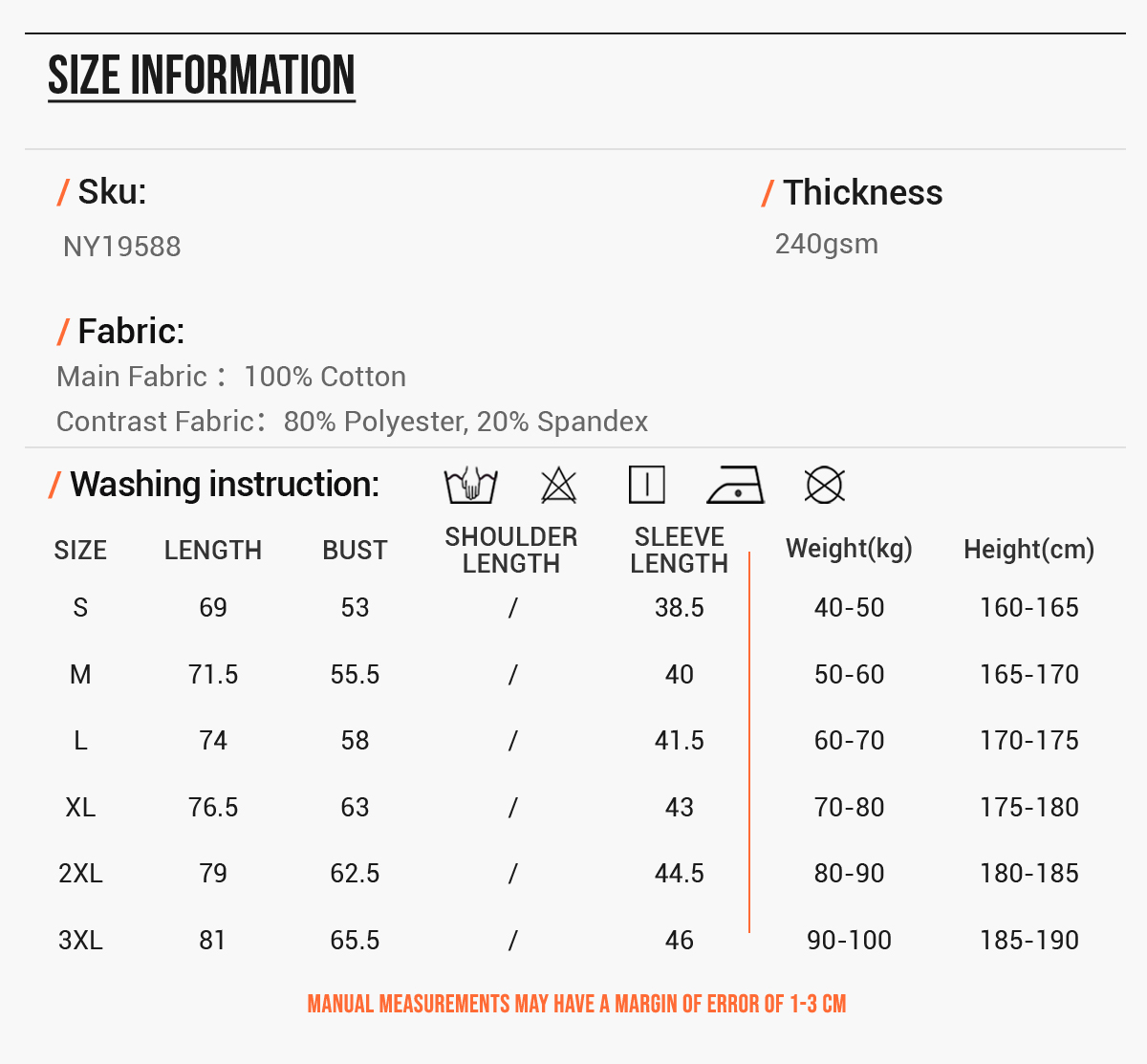Screen dimensions: 1147x1064
Task: Click the SLEEVE LENGTH column header
Action: tap(680, 550)
